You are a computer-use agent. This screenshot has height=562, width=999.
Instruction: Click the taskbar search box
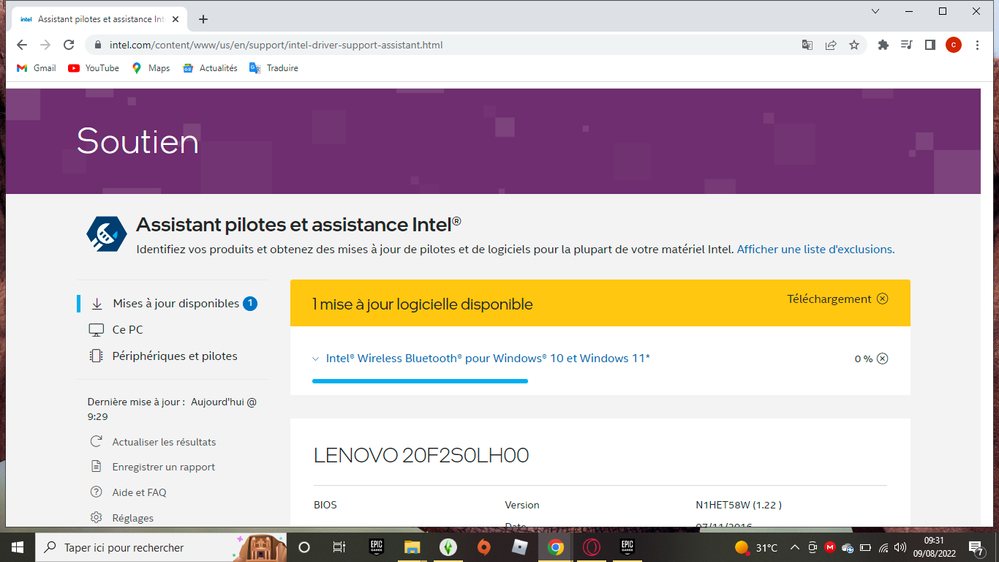[161, 547]
